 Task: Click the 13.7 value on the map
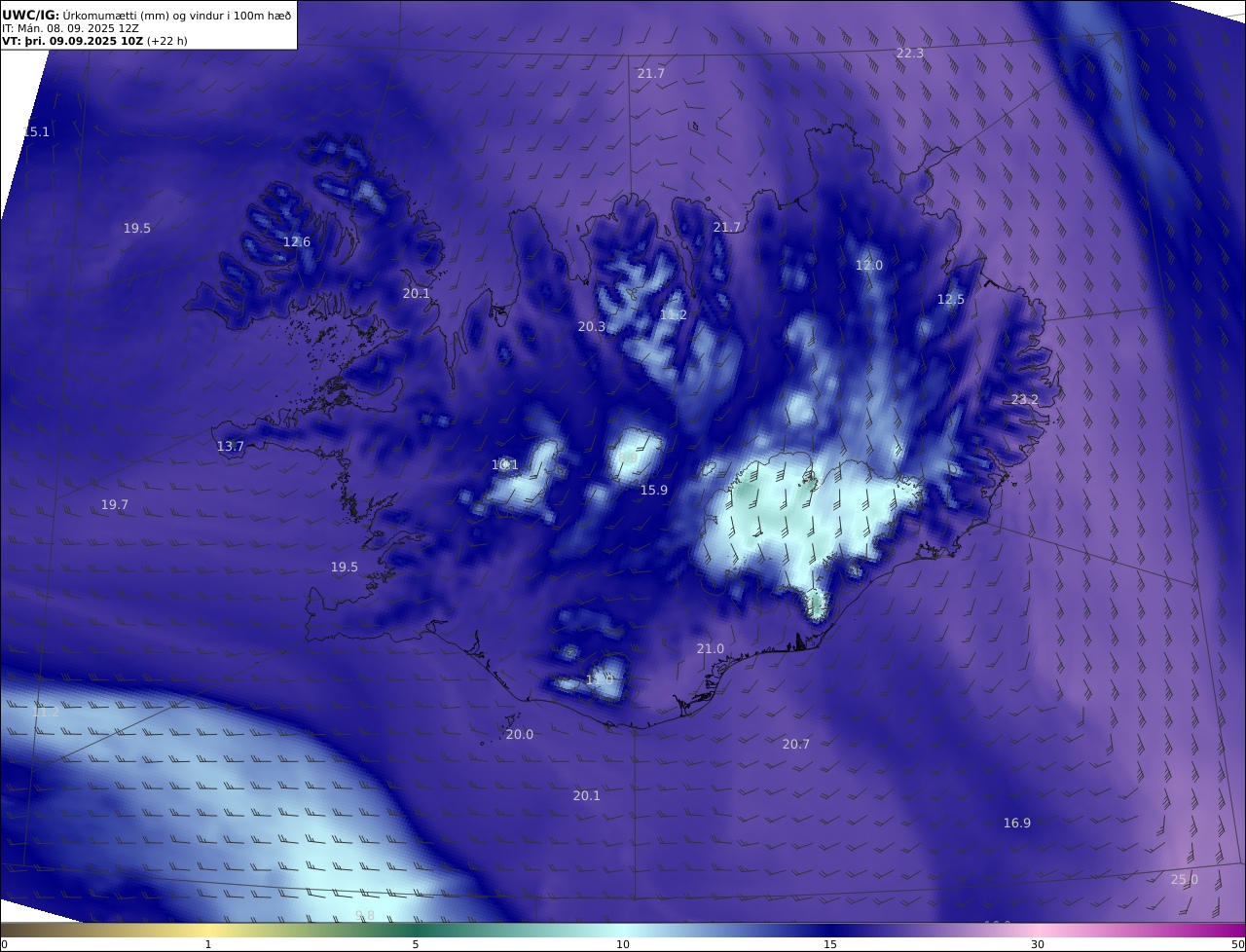[x=230, y=446]
